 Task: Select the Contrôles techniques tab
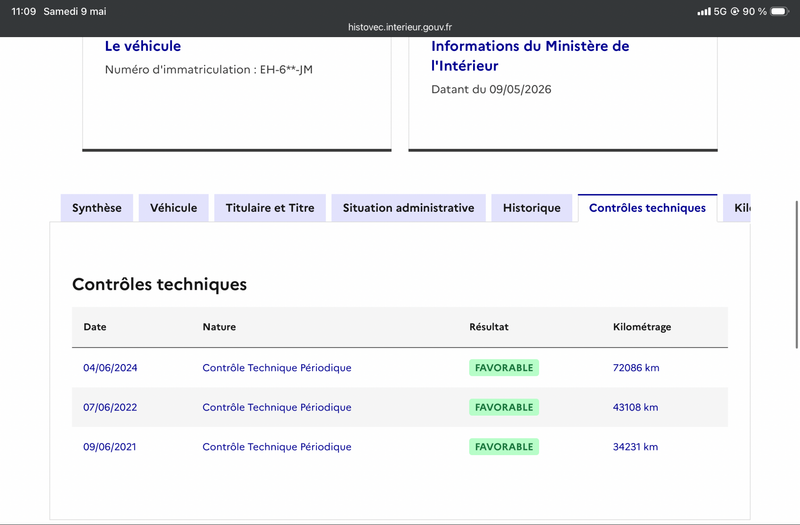pos(647,208)
